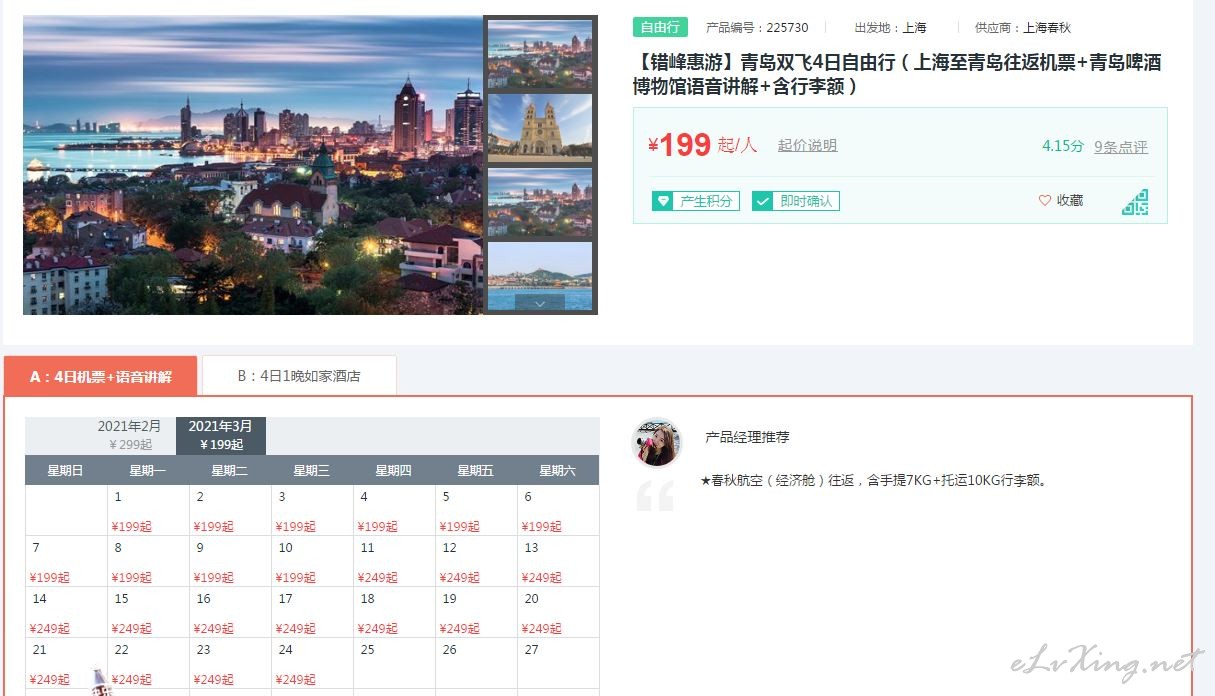Select March 24 departure date
1215x696 pixels.
312,663
